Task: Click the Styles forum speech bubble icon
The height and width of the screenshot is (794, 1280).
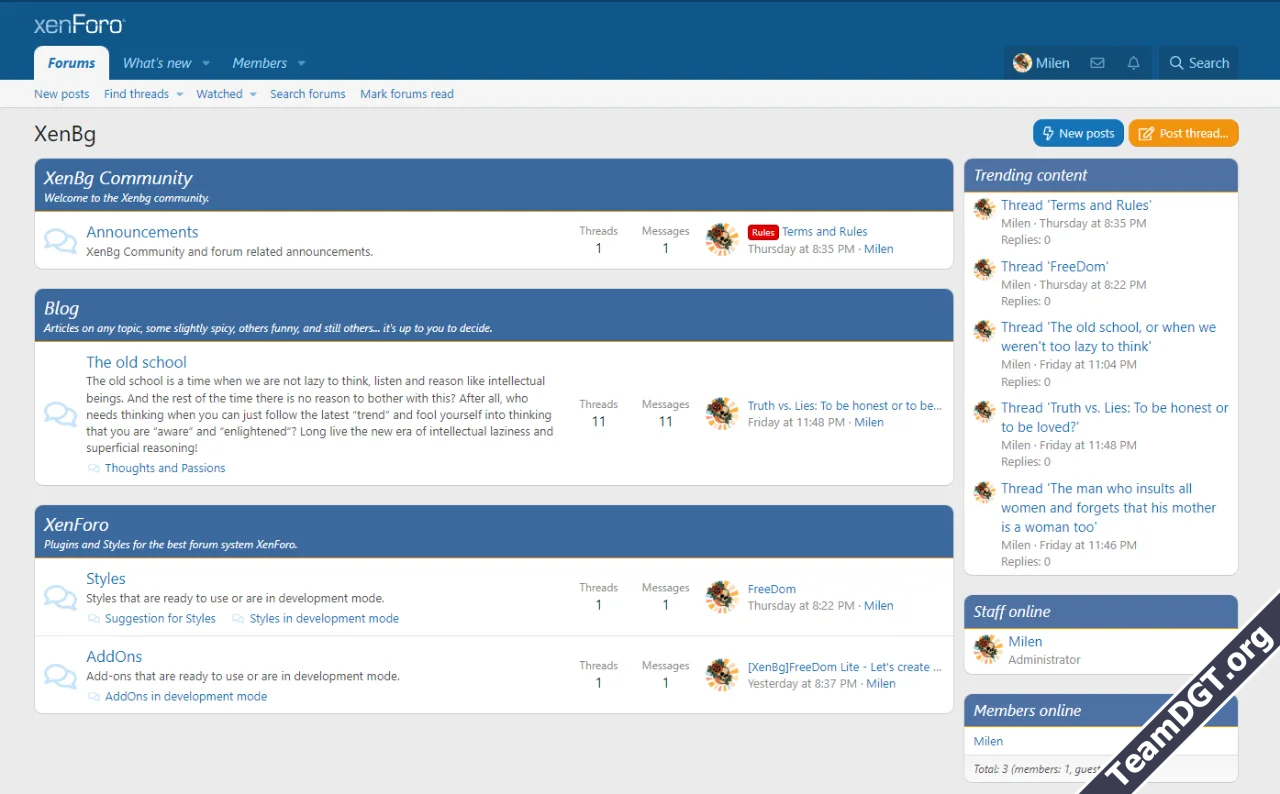Action: (x=60, y=598)
